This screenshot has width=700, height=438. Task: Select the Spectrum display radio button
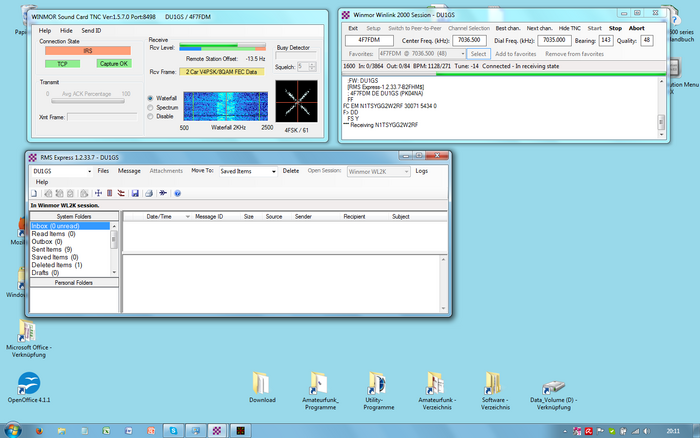pos(150,108)
